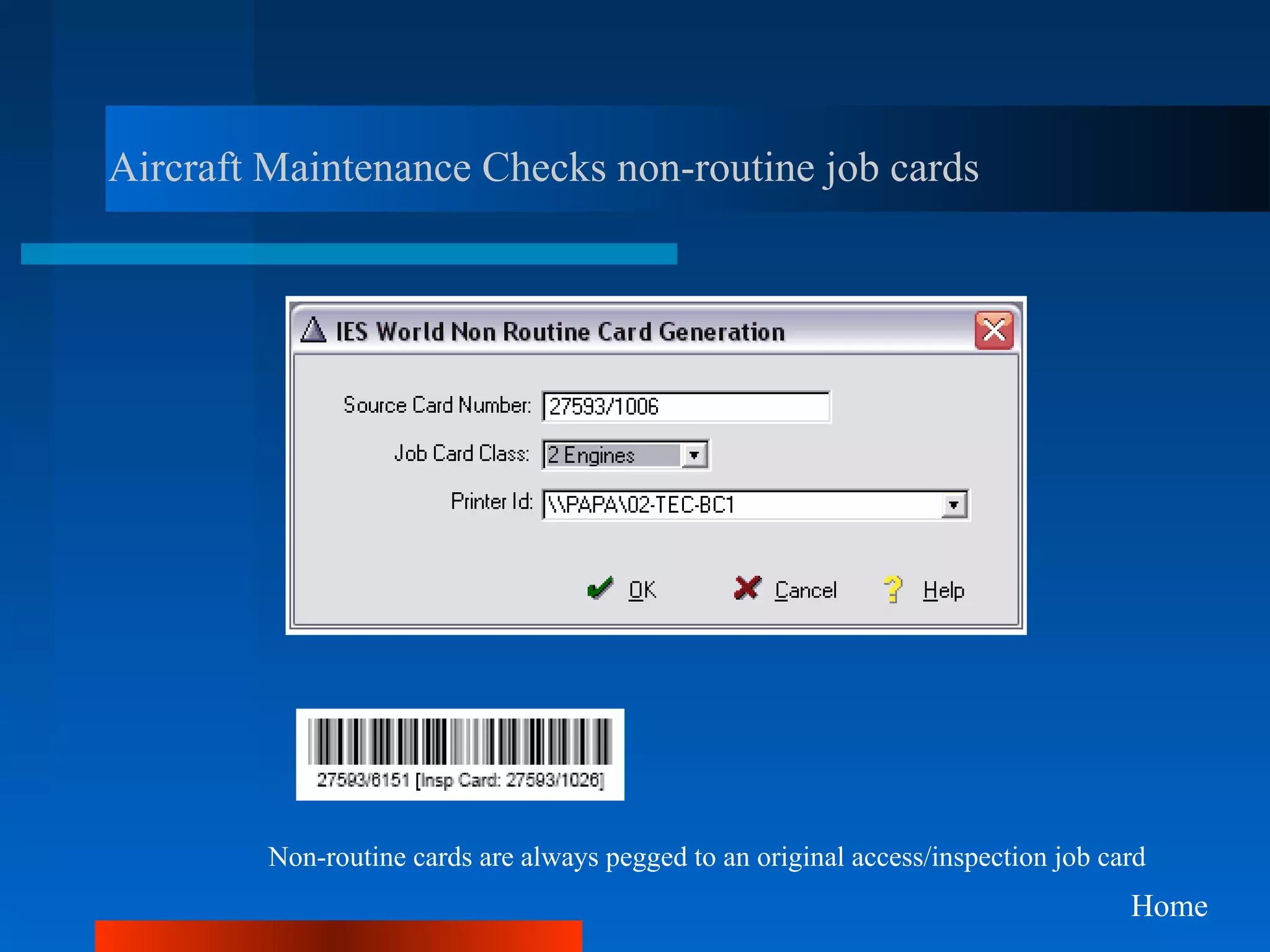1270x952 pixels.
Task: Open Help from the dialog
Action: (944, 591)
